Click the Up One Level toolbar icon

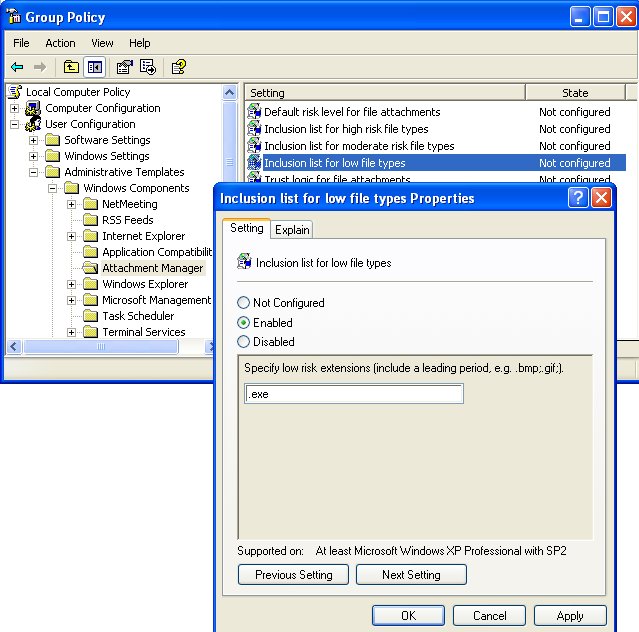(71, 67)
